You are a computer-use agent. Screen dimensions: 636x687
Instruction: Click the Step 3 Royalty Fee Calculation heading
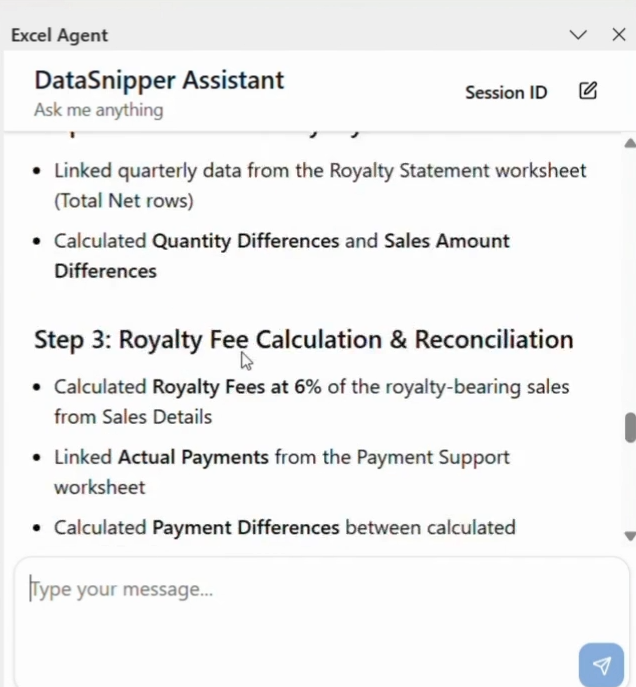303,339
